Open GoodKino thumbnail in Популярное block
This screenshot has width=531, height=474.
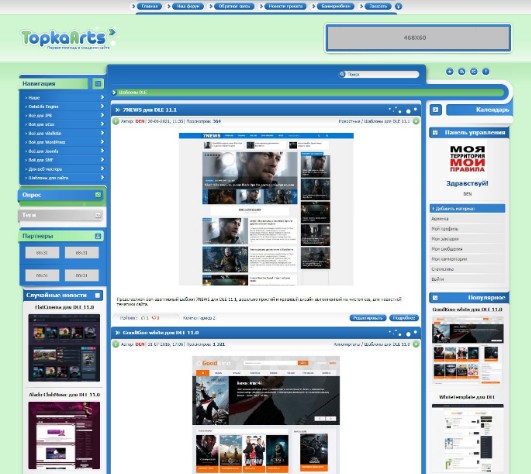(468, 350)
